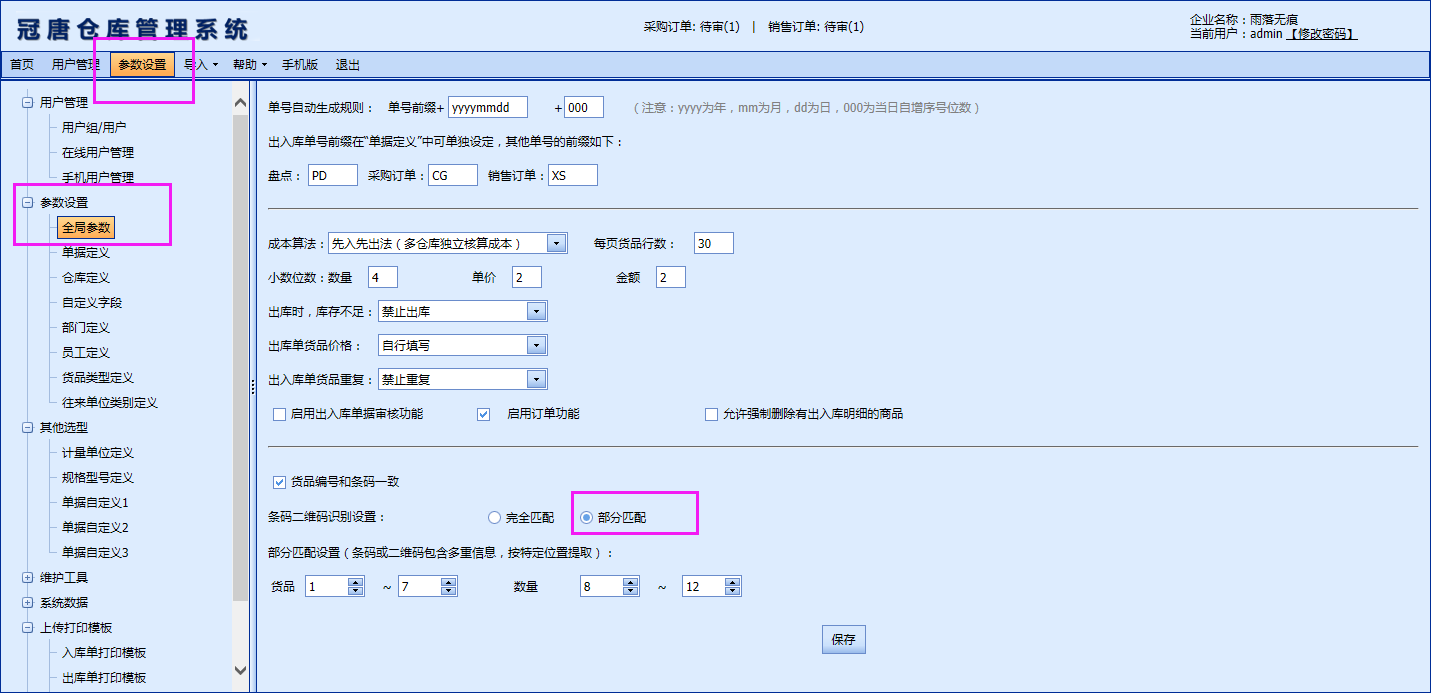Open 员工定义 in the sidebar
The height and width of the screenshot is (693, 1431).
click(86, 352)
